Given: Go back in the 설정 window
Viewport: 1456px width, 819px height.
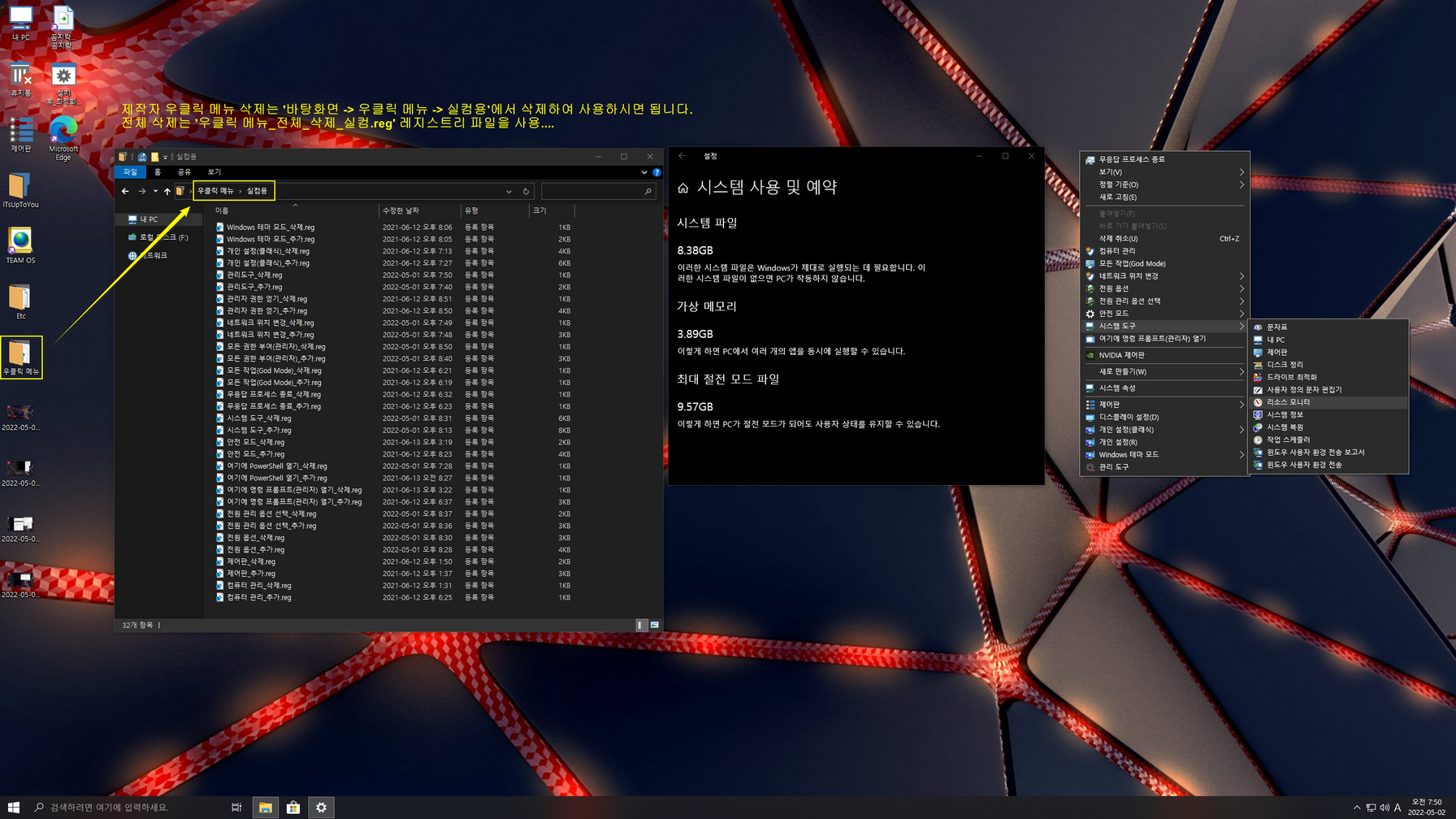Looking at the screenshot, I should tap(682, 156).
